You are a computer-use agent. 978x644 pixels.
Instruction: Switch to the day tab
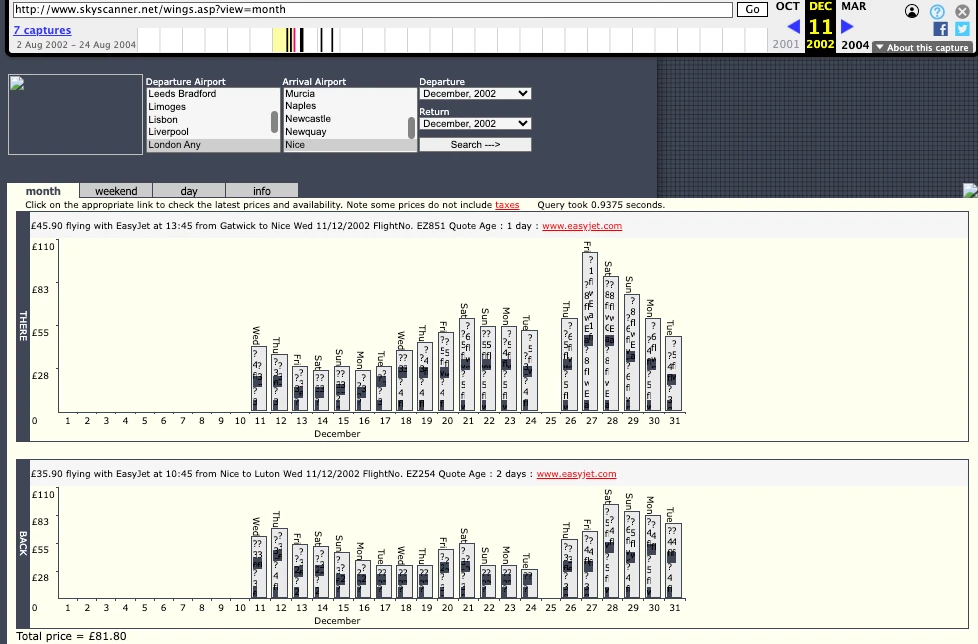pyautogui.click(x=189, y=191)
